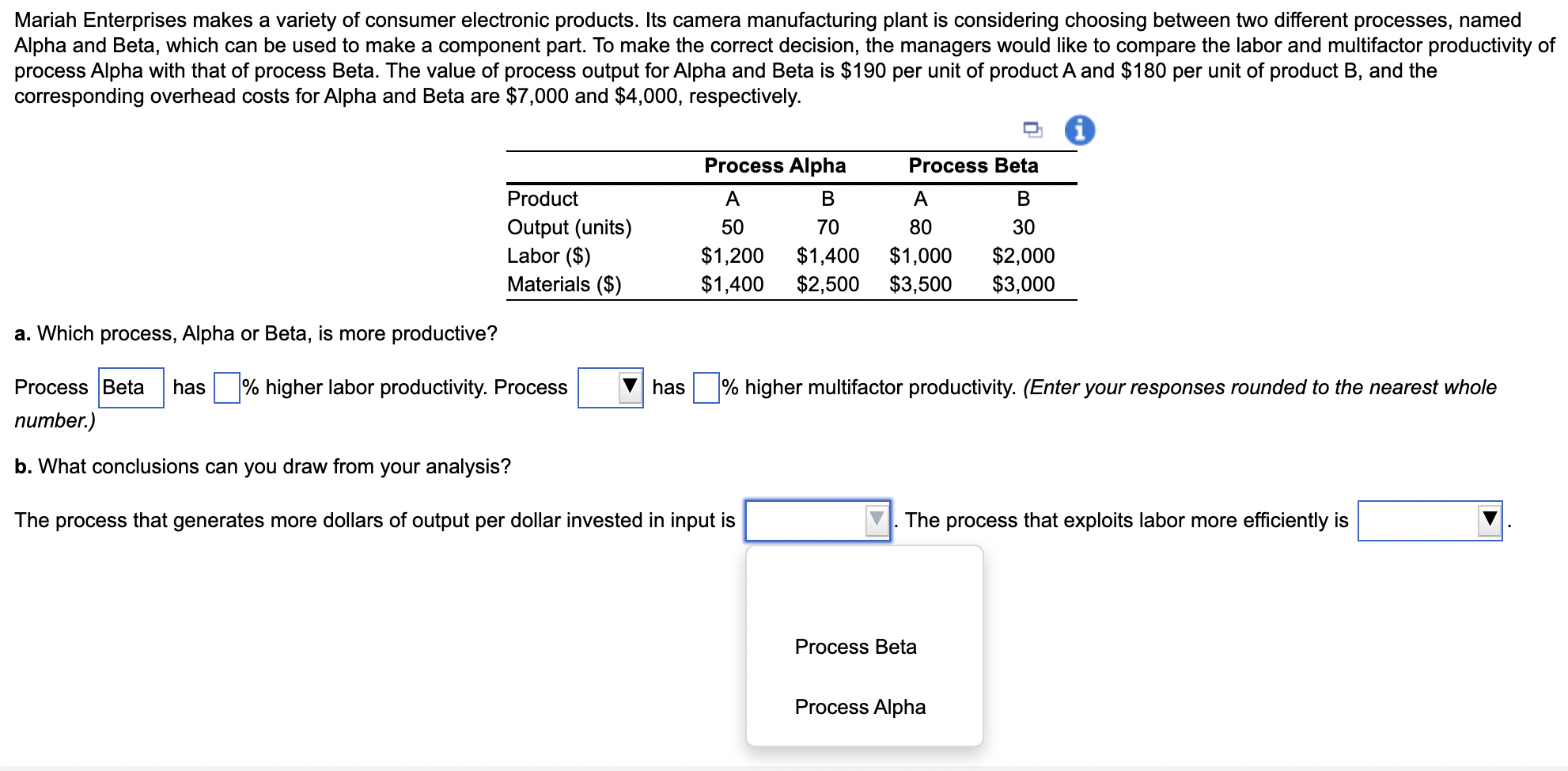Choose Process Beta from the open list
The image size is (1568, 771).
pos(855,647)
